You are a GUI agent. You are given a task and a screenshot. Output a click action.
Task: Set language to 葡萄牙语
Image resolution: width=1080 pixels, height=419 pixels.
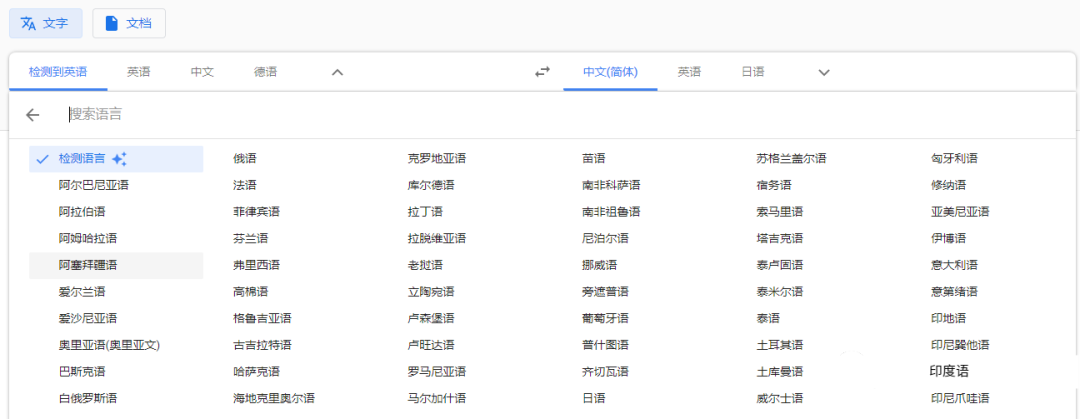pyautogui.click(x=605, y=318)
